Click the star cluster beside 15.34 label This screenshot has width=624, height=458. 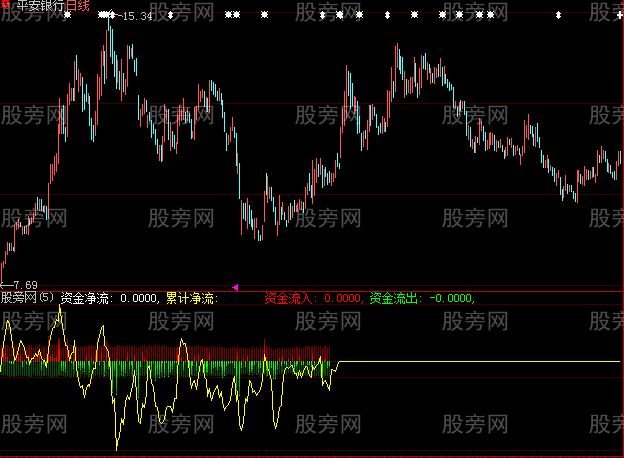point(105,15)
